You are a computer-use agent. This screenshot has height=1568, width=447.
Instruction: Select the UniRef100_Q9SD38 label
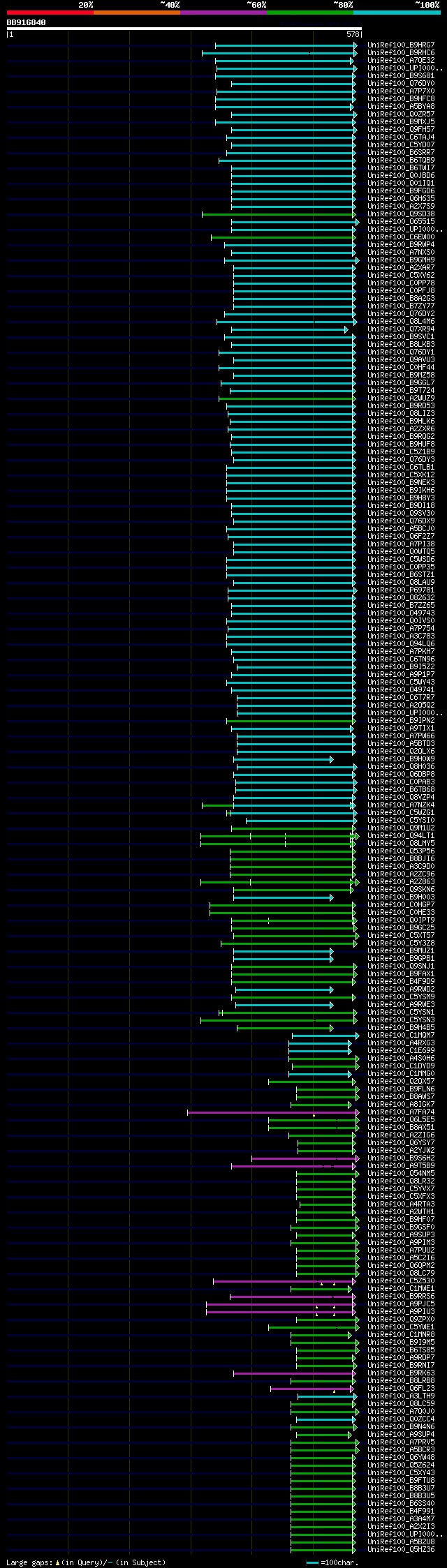[x=401, y=214]
